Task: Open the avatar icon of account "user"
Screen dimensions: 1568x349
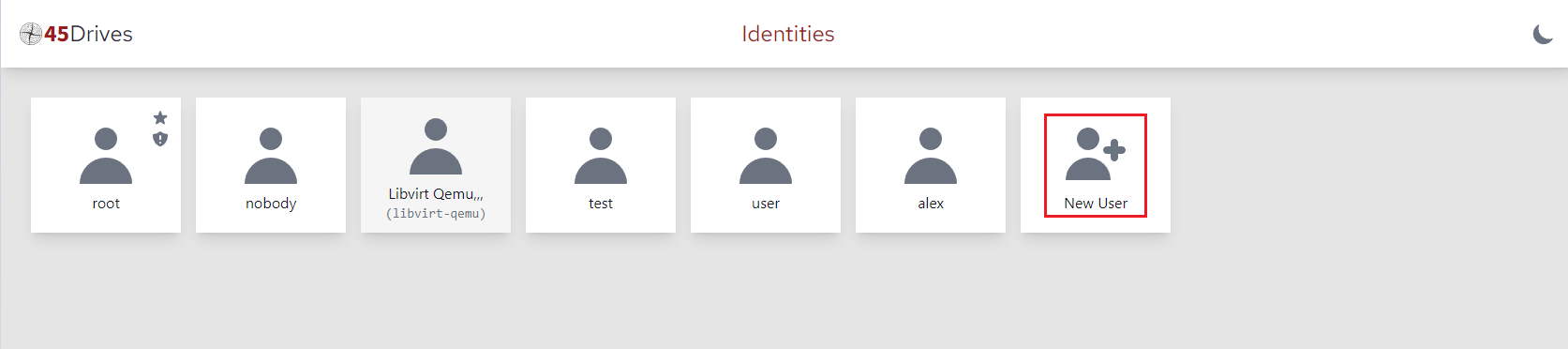Action: [766, 156]
